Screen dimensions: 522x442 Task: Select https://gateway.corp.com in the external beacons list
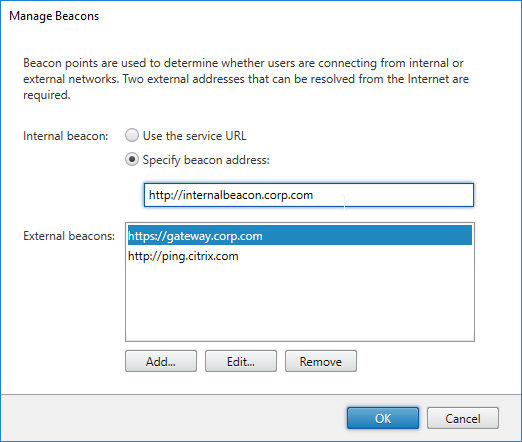pyautogui.click(x=300, y=236)
